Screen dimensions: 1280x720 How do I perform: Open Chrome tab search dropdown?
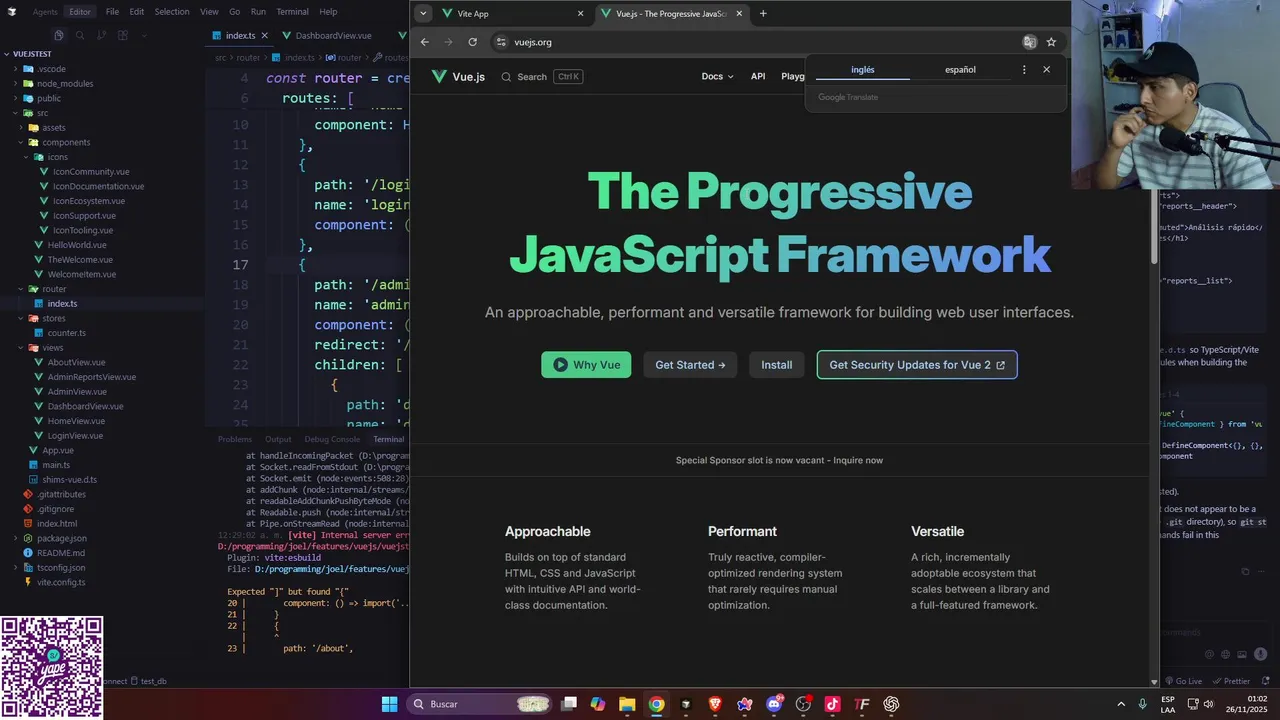tap(423, 14)
